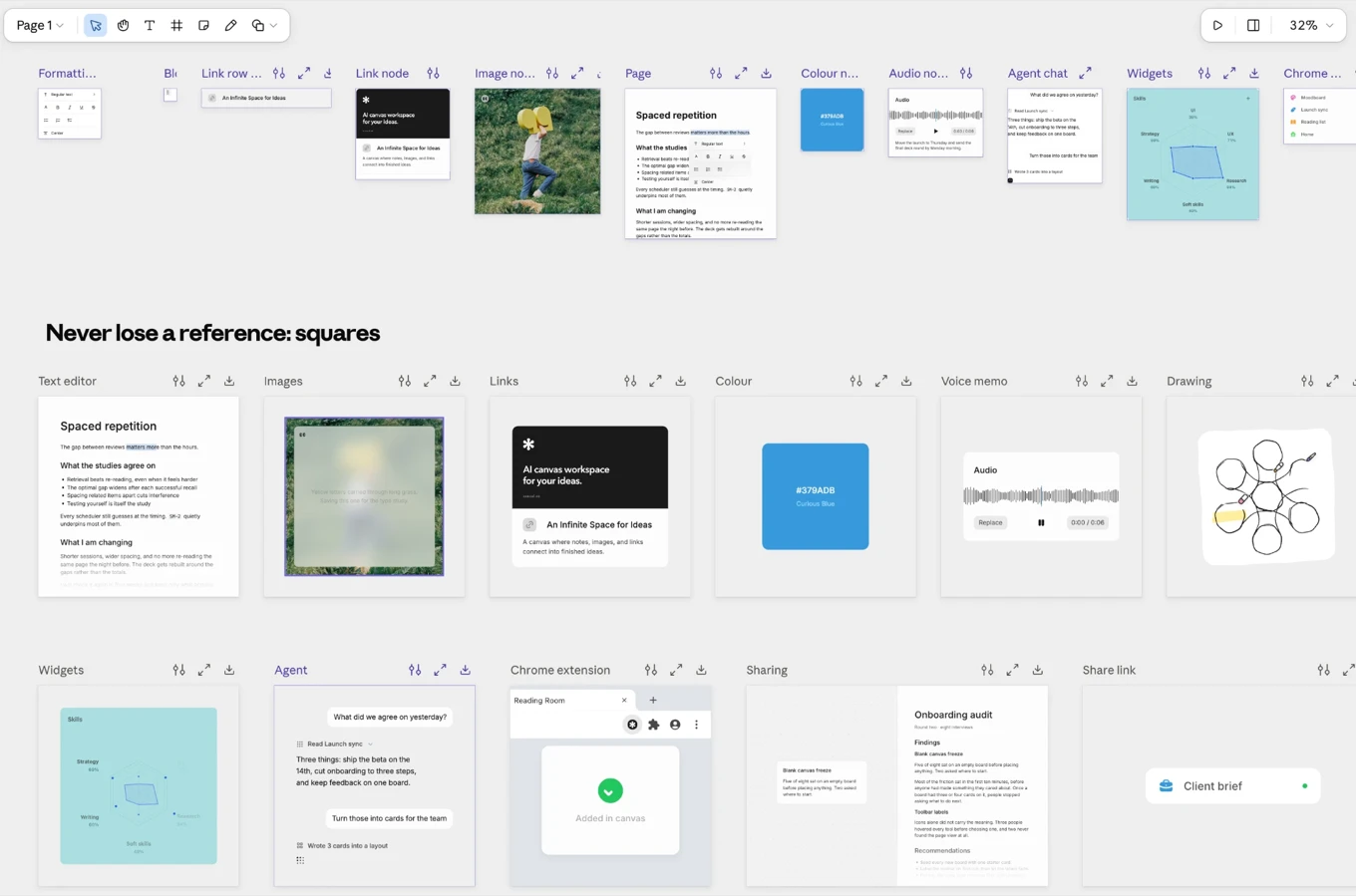Expand the Agent chat frame
The width and height of the screenshot is (1356, 896).
tap(1085, 73)
